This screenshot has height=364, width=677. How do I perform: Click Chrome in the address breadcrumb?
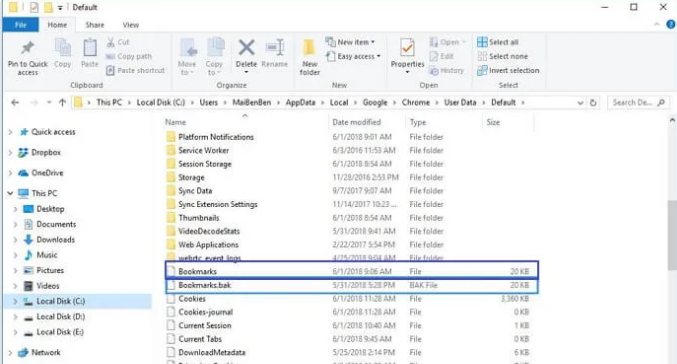coord(415,102)
